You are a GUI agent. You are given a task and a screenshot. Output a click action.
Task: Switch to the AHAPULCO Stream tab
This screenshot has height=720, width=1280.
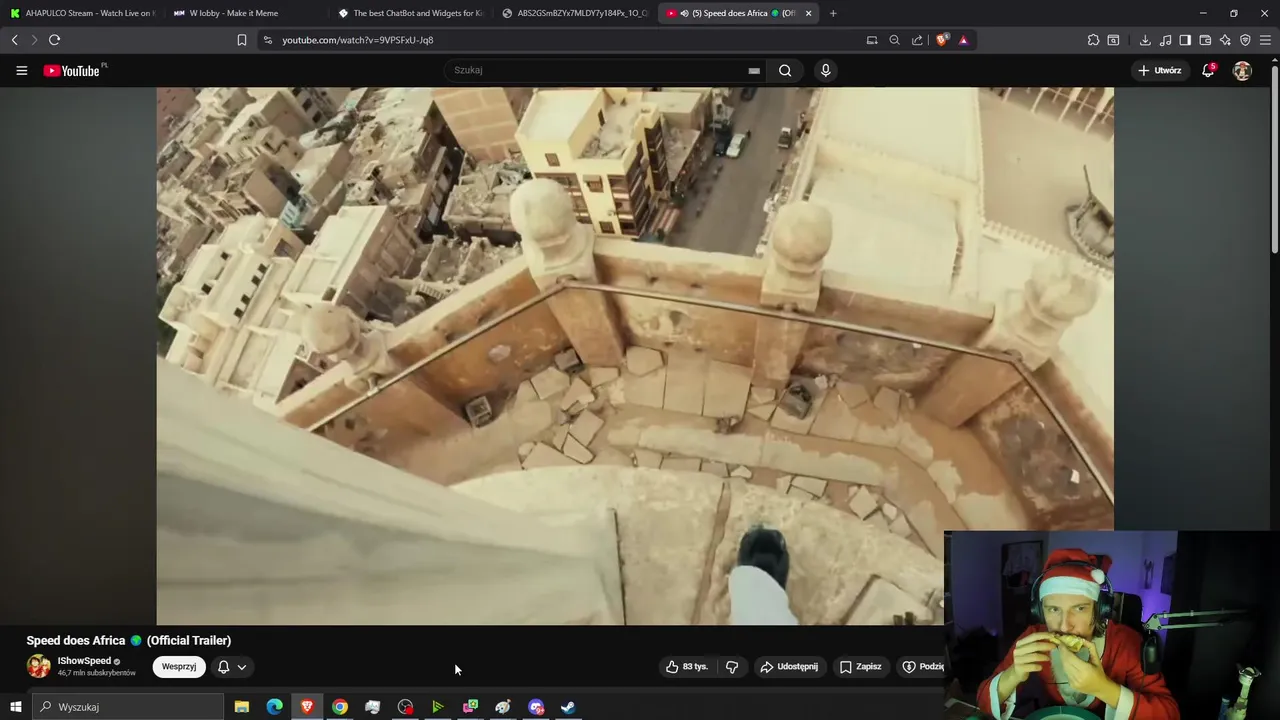[82, 13]
